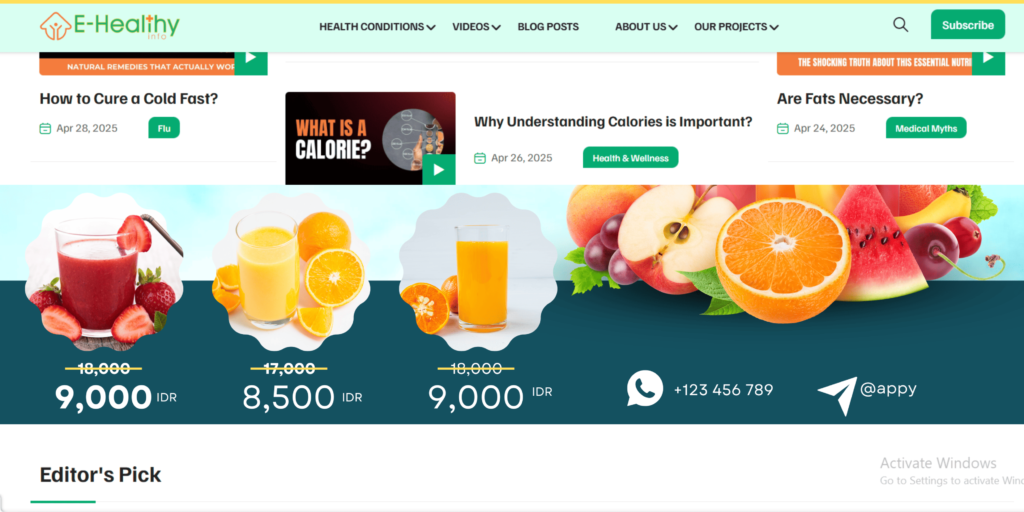Click the Telegram paper plane icon
Image resolution: width=1024 pixels, height=512 pixels.
coord(837,396)
